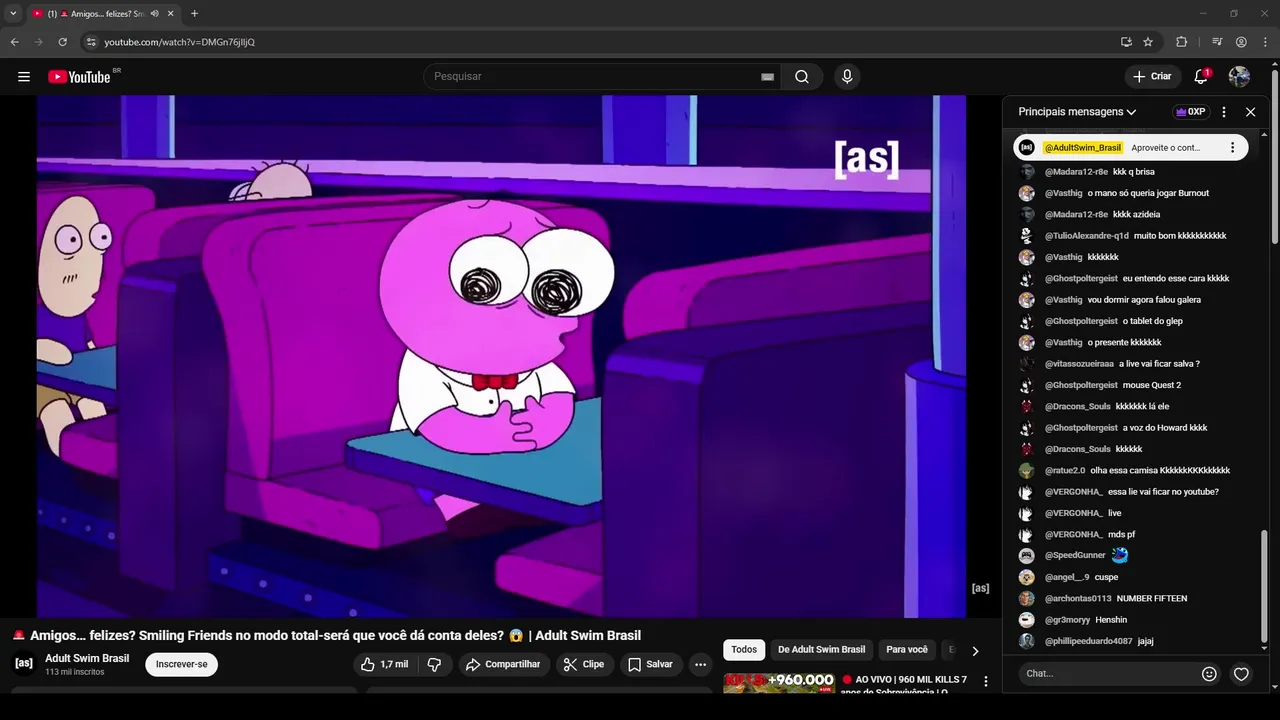Viewport: 1280px width, 720px height.
Task: Open a new browser tab
Action: (x=194, y=14)
